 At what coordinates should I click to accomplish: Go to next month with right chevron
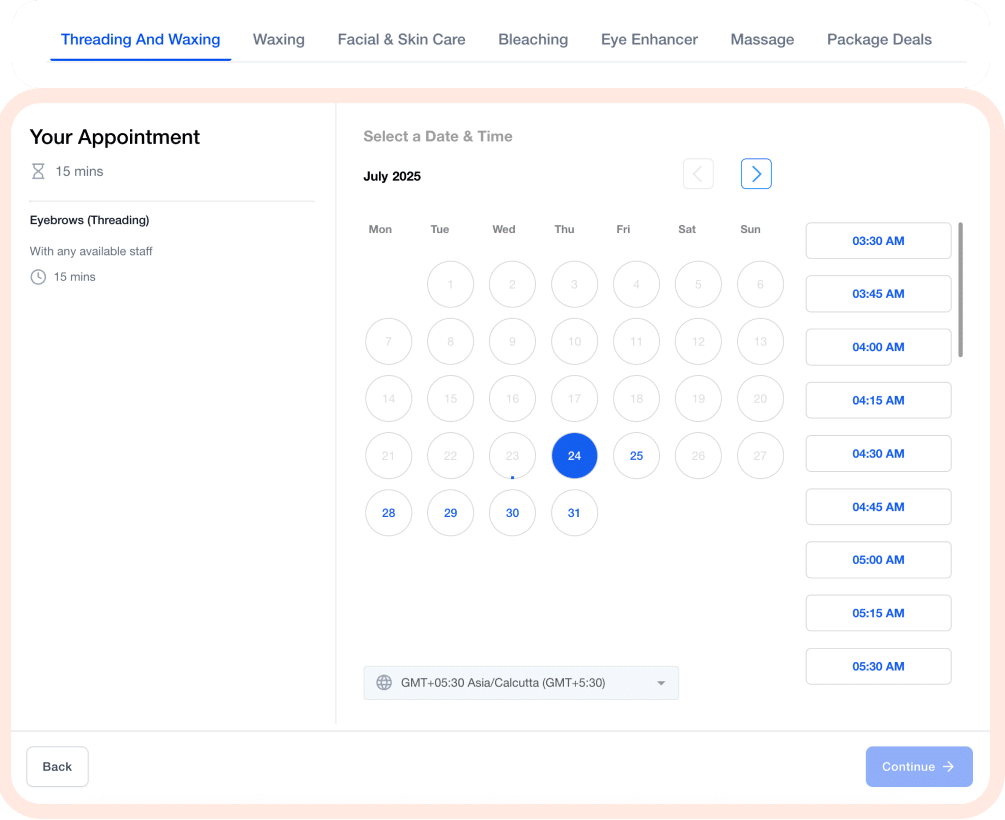(x=756, y=174)
